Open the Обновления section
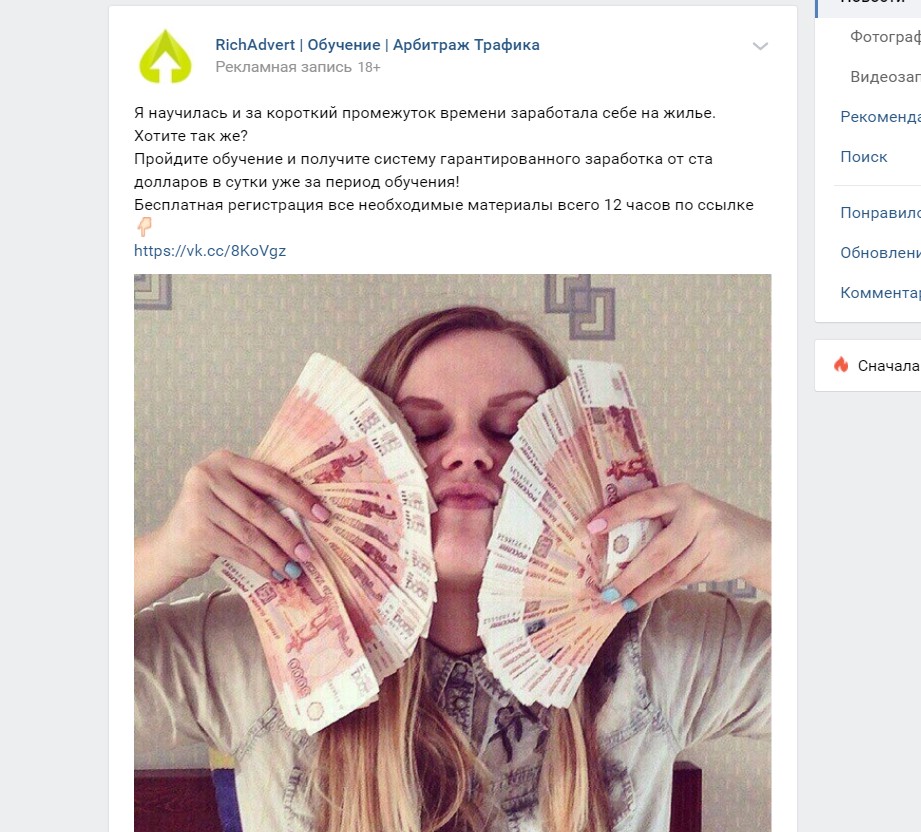The image size is (921, 832). point(880,253)
